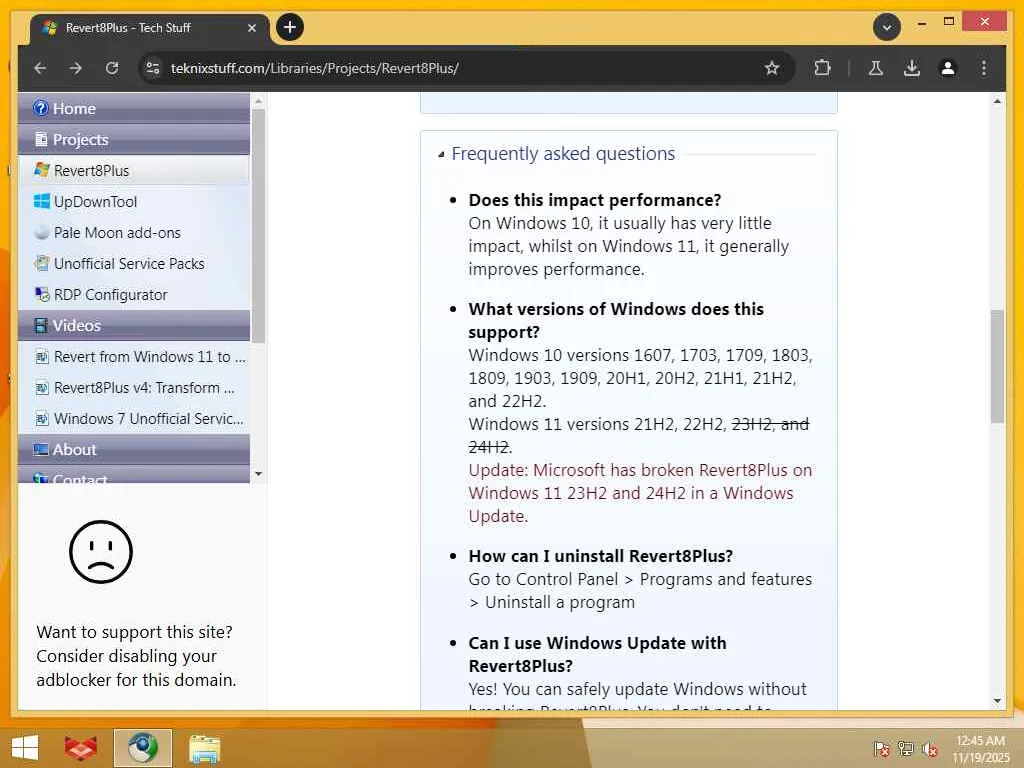Open the Windows Start button
Viewport: 1024px width, 768px height.
point(25,748)
